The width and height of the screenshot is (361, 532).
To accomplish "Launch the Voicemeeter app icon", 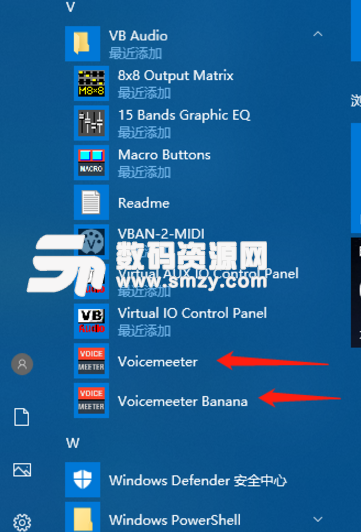I will tap(91, 361).
